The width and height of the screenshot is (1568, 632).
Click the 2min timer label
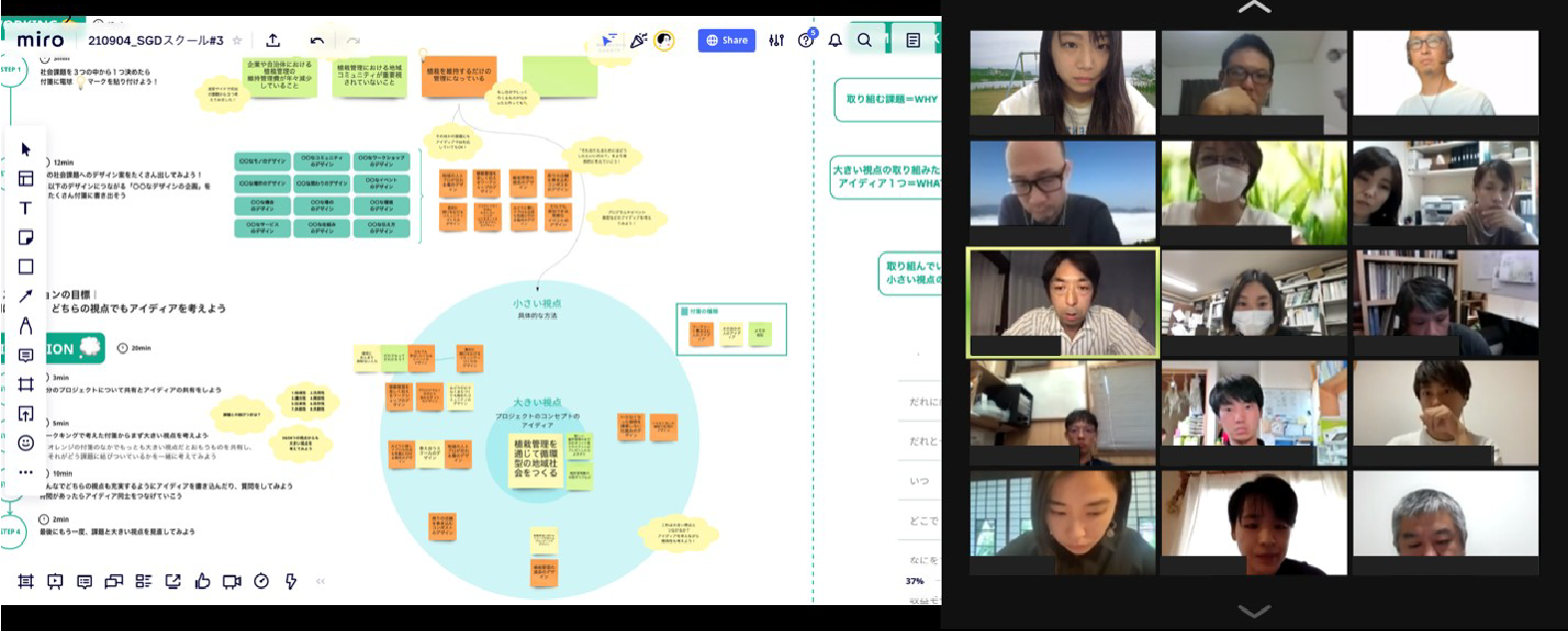pos(61,520)
